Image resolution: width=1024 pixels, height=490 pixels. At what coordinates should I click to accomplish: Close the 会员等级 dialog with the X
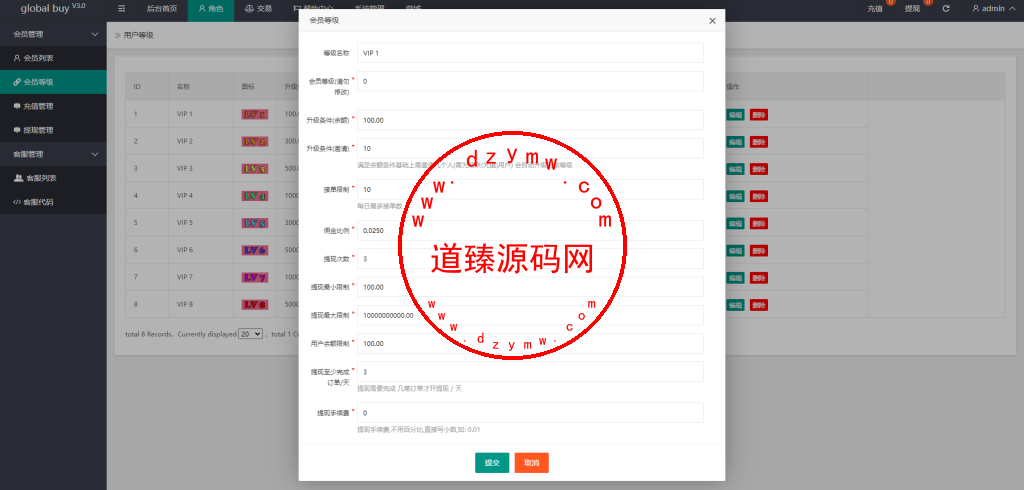point(712,21)
